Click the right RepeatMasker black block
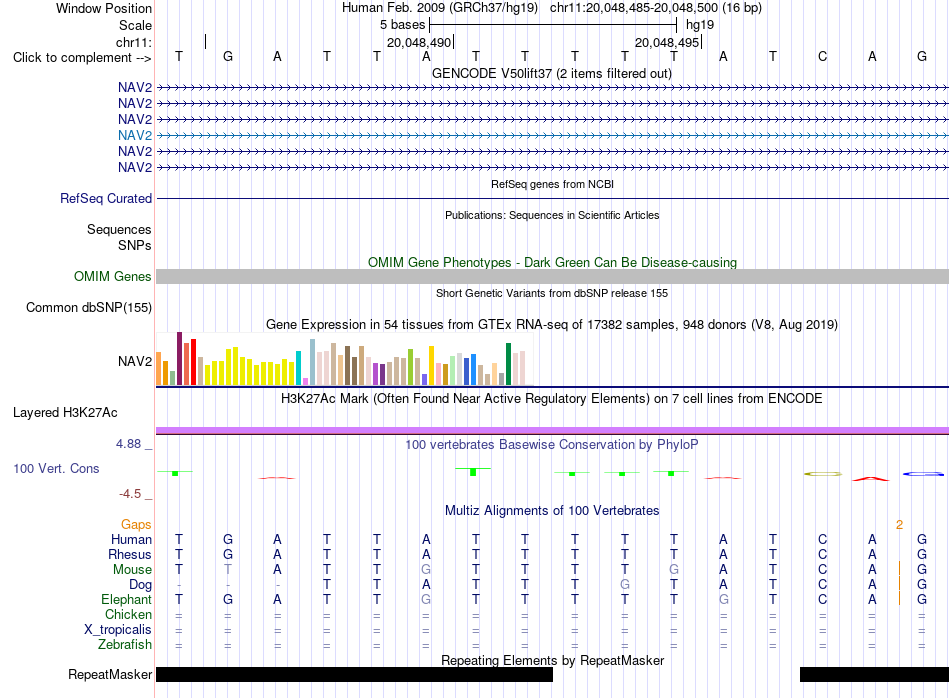Viewport: 950px width, 698px height. pyautogui.click(x=874, y=674)
